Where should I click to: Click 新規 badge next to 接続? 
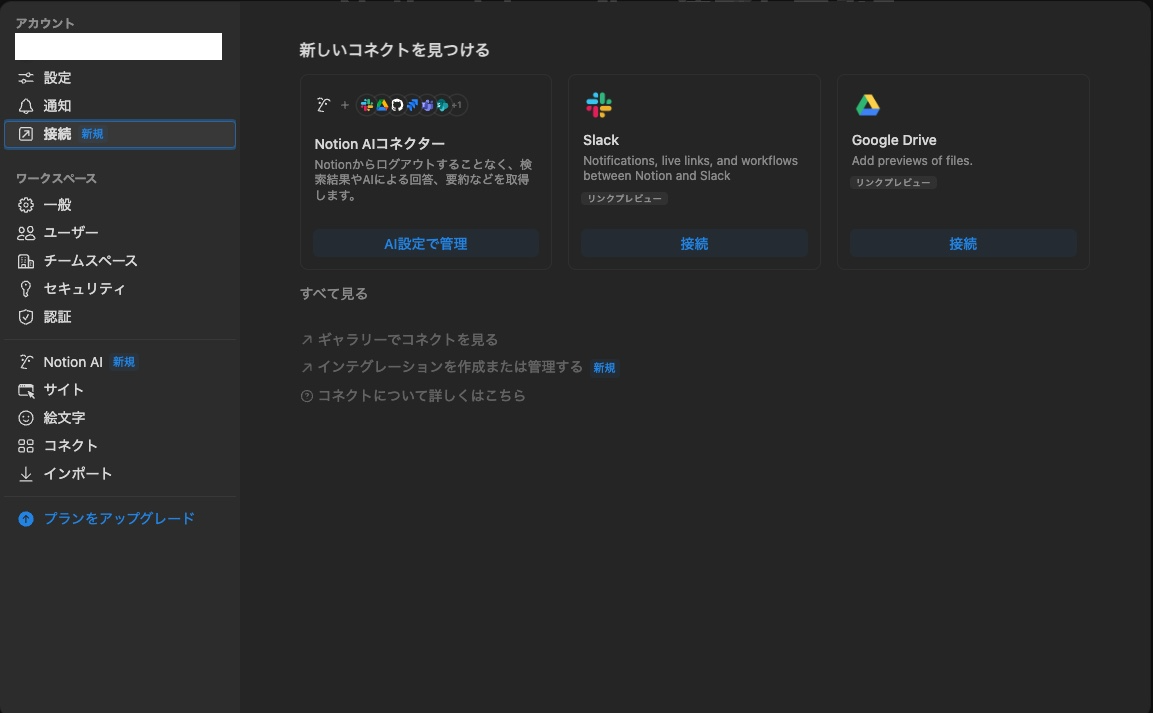pyautogui.click(x=93, y=134)
